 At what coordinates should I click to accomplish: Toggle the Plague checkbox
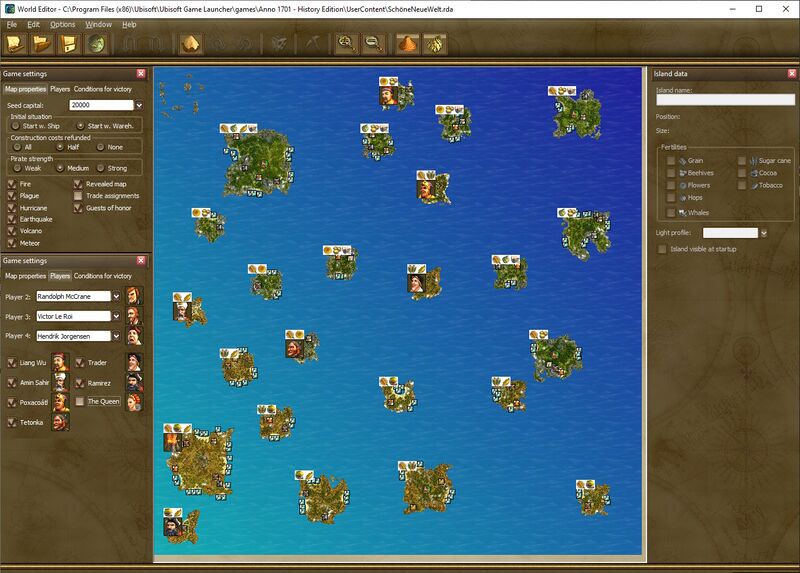click(x=12, y=195)
